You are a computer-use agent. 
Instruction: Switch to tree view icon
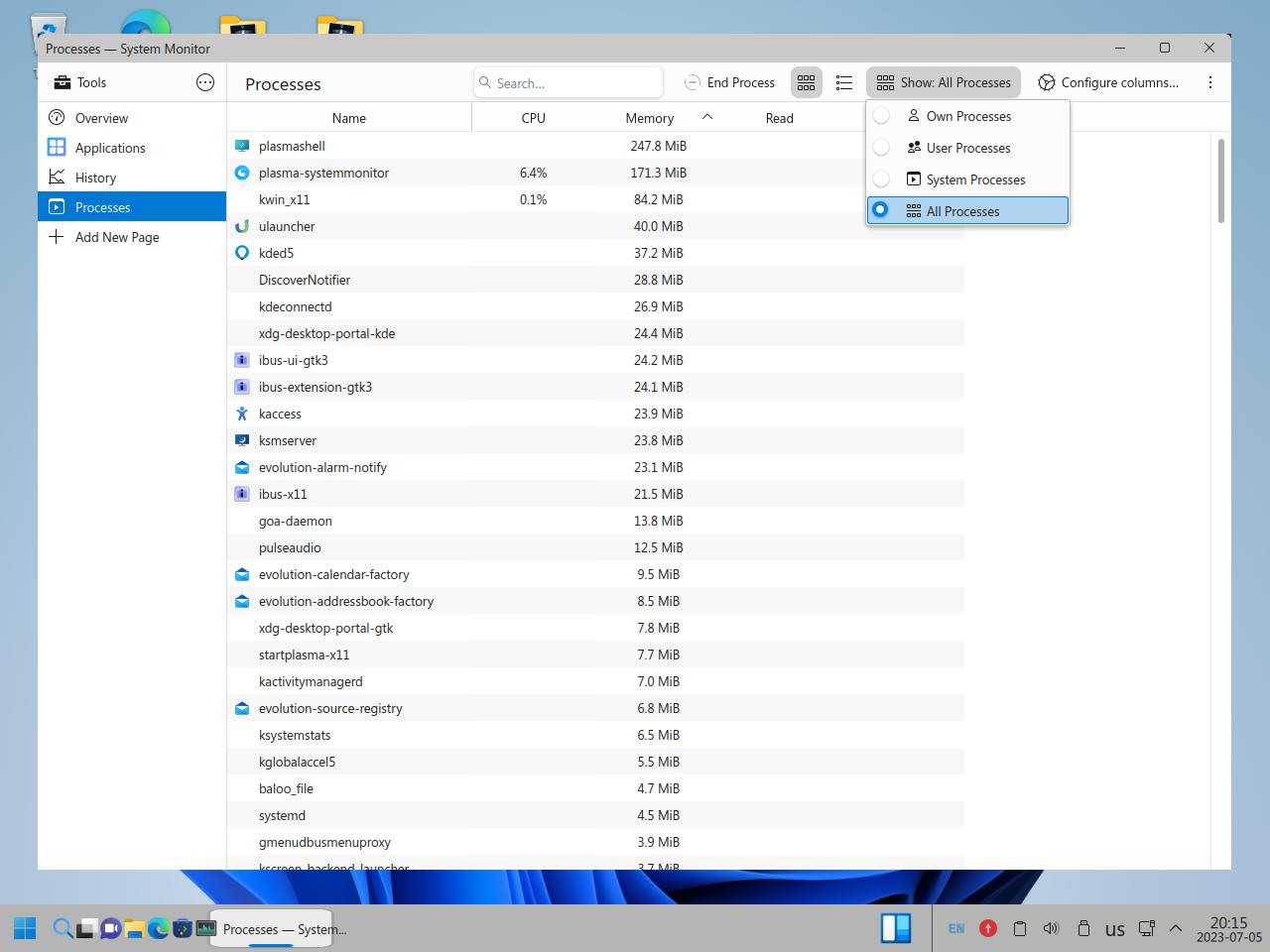[844, 82]
